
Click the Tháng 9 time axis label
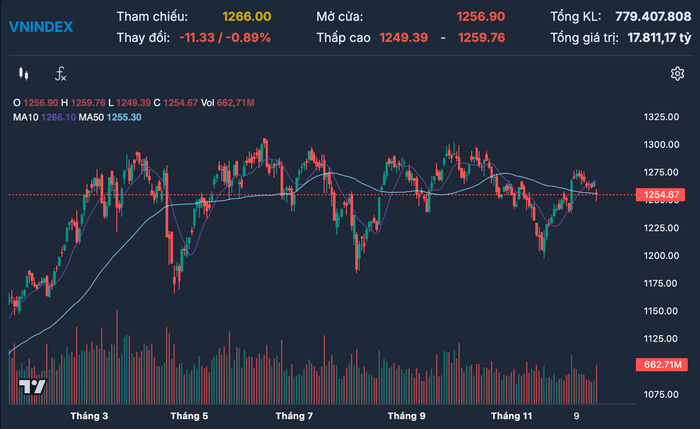[407, 416]
